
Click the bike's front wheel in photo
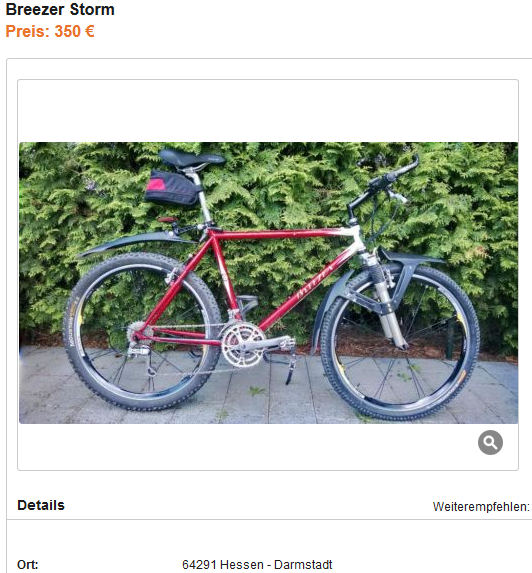pos(399,342)
